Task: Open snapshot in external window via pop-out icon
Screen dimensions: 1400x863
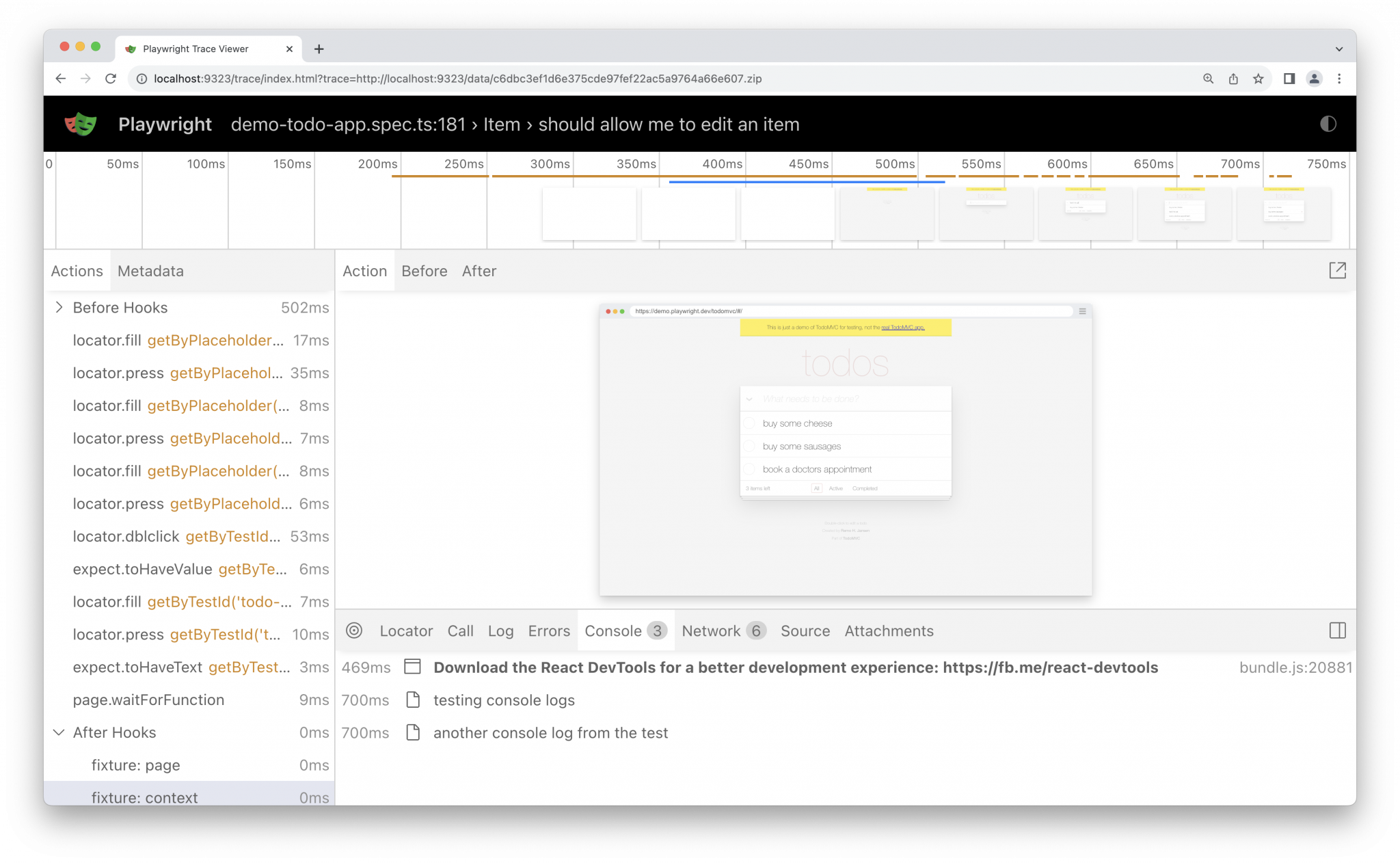Action: coord(1338,270)
